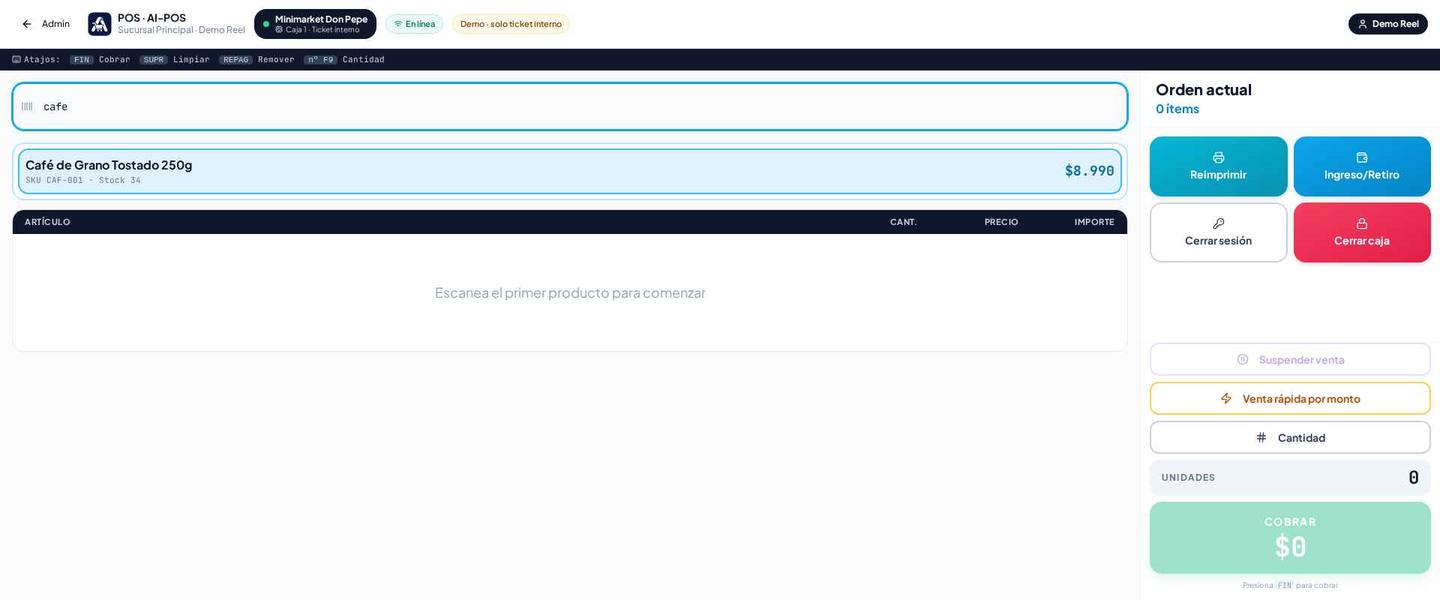Viewport: 1440px width, 600px height.
Task: Click the hash icon beside Cantidad
Action: [1262, 437]
